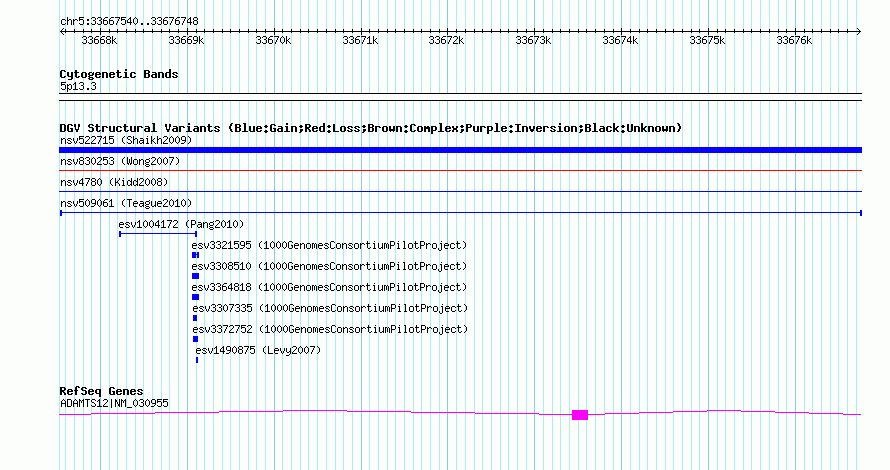The image size is (890, 470).
Task: Click the magenta ADAMTS12 exon box
Action: coord(580,415)
